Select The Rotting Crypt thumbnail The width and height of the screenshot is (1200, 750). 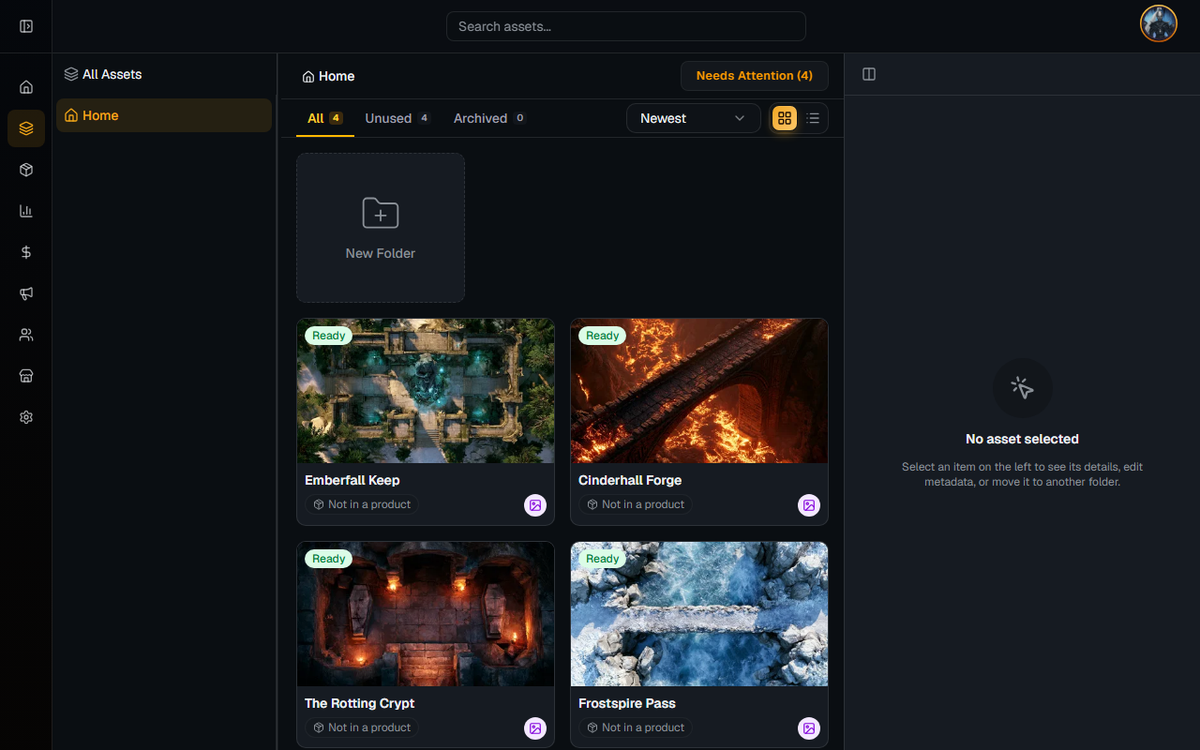[425, 614]
